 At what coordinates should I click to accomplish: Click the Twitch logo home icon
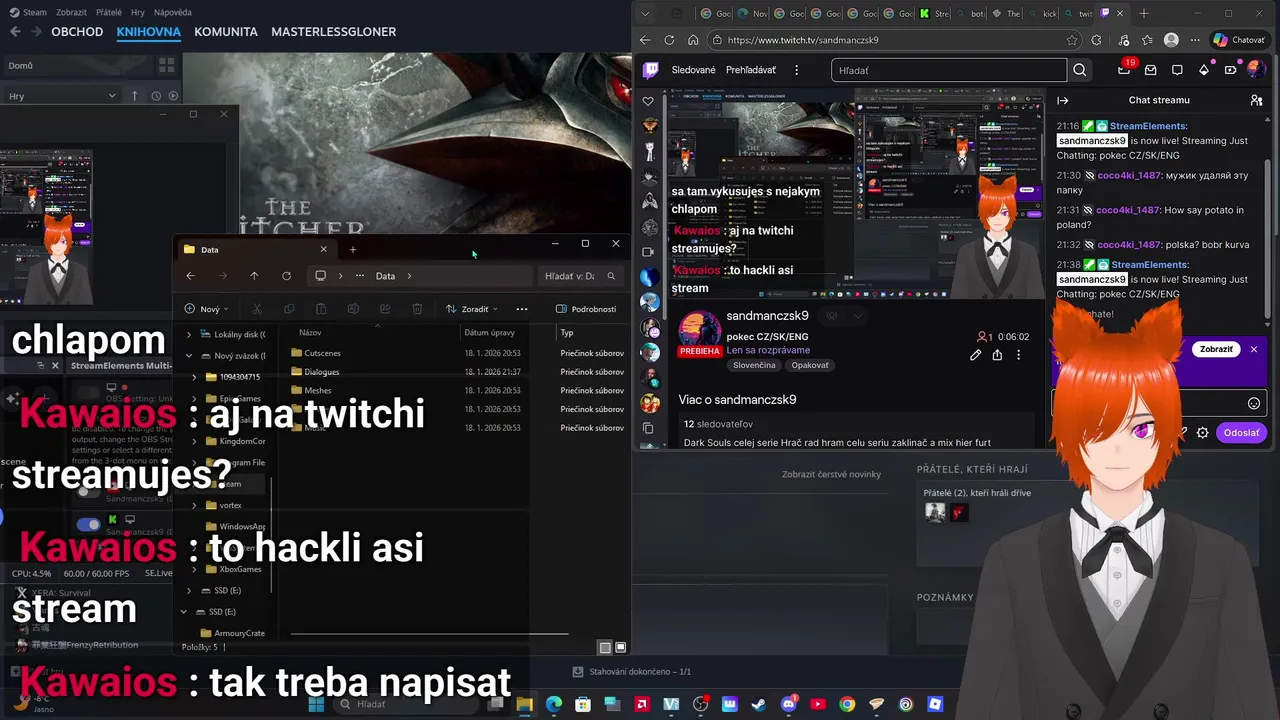tap(650, 70)
